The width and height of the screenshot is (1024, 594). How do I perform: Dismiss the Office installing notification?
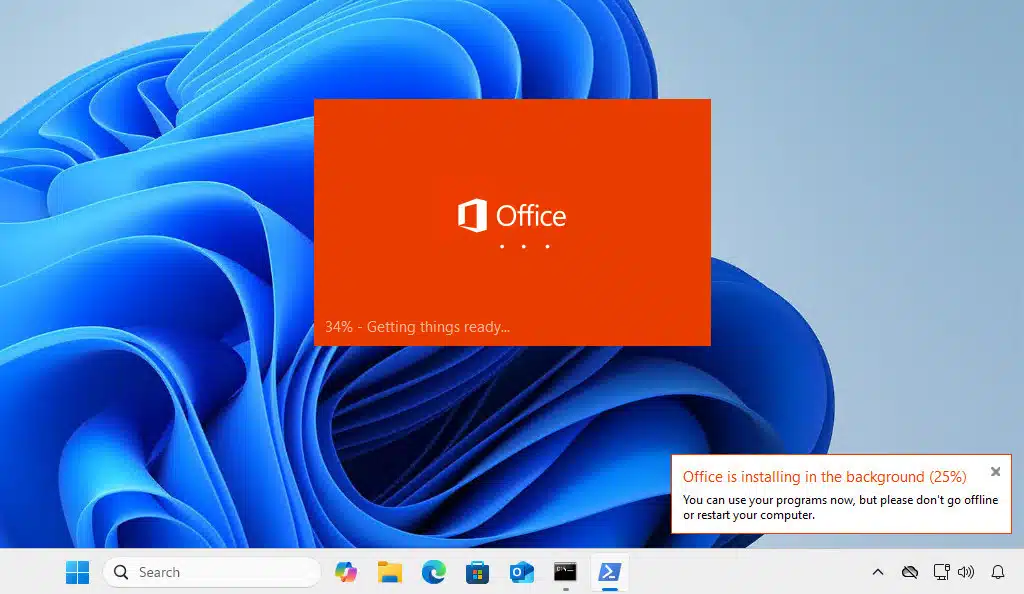pos(995,472)
